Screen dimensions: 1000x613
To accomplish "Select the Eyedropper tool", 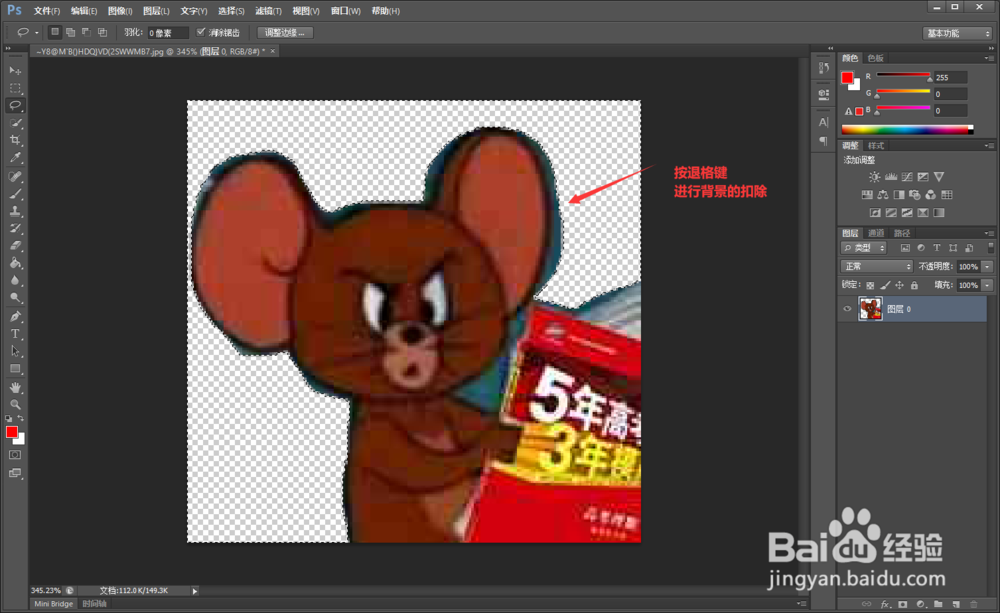I will tap(15, 158).
